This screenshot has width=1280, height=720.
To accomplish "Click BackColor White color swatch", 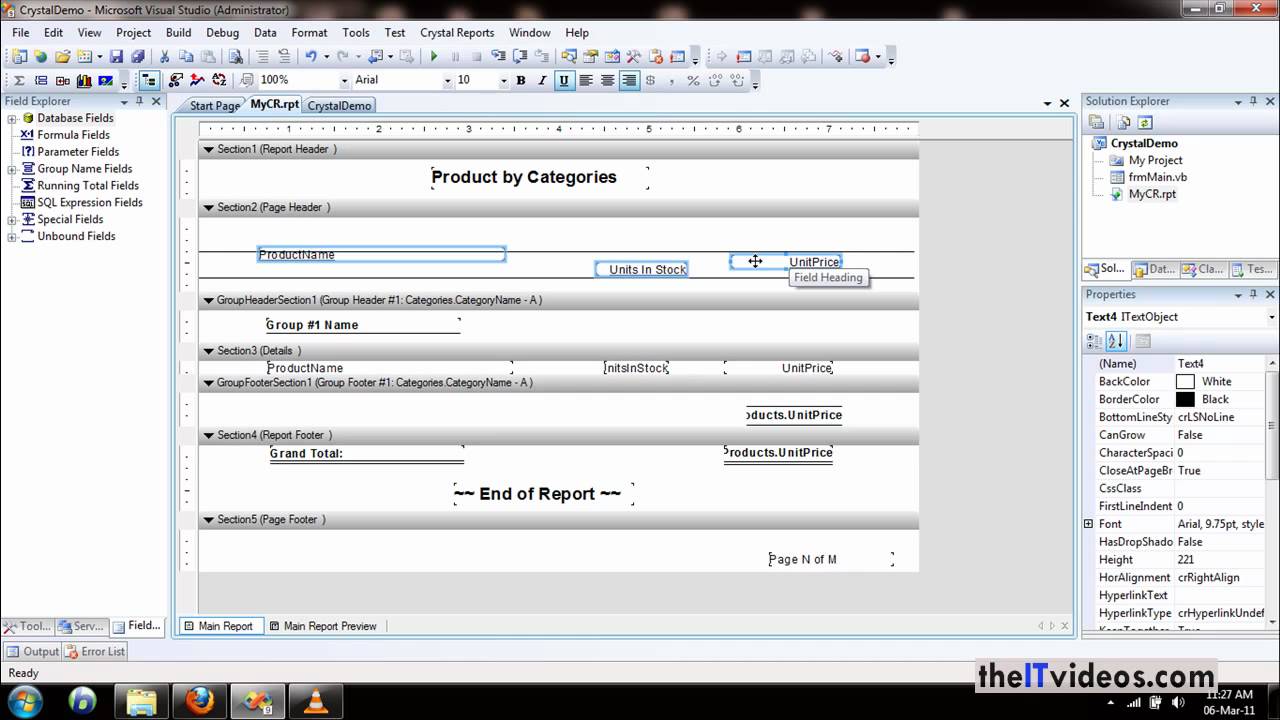I will click(1186, 382).
